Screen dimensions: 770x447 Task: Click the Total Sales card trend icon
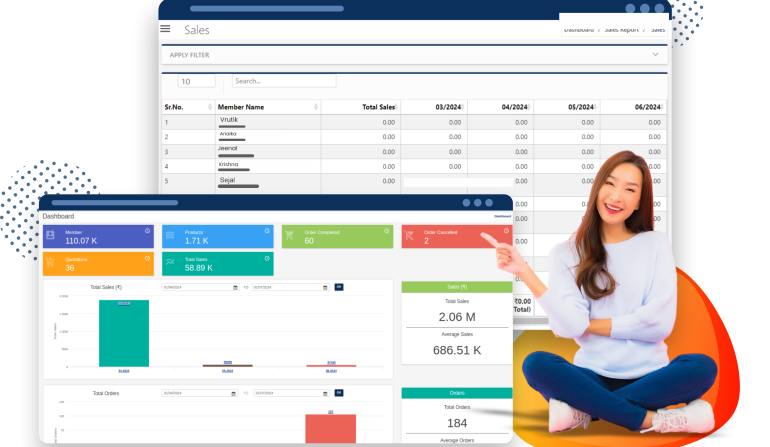[x=170, y=262]
